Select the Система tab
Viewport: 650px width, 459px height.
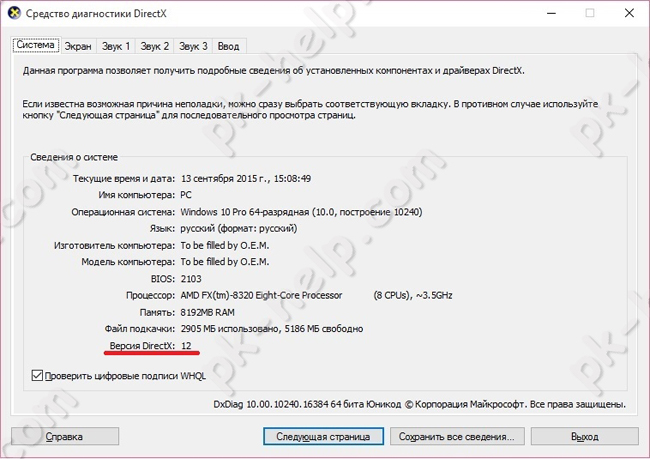[36, 45]
